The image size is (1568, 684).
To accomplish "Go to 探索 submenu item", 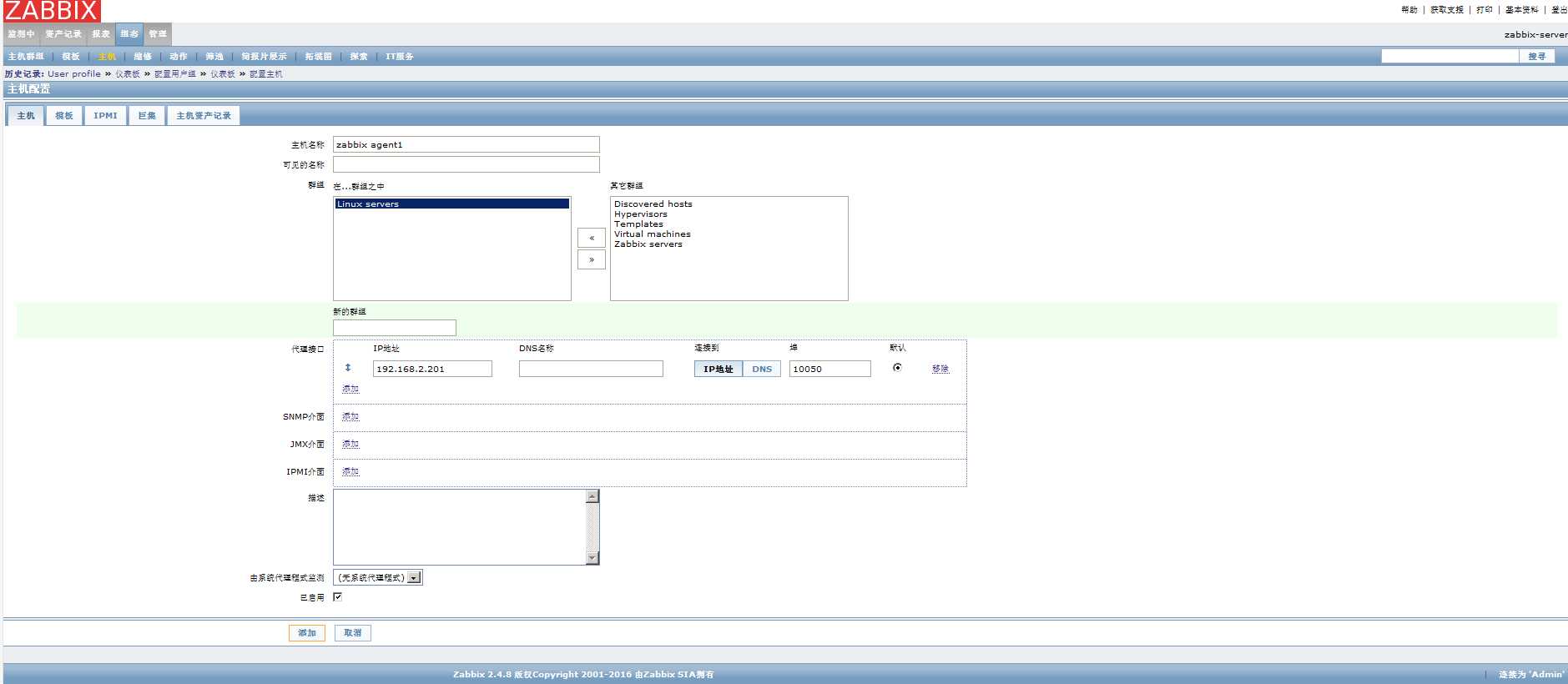I will coord(359,57).
